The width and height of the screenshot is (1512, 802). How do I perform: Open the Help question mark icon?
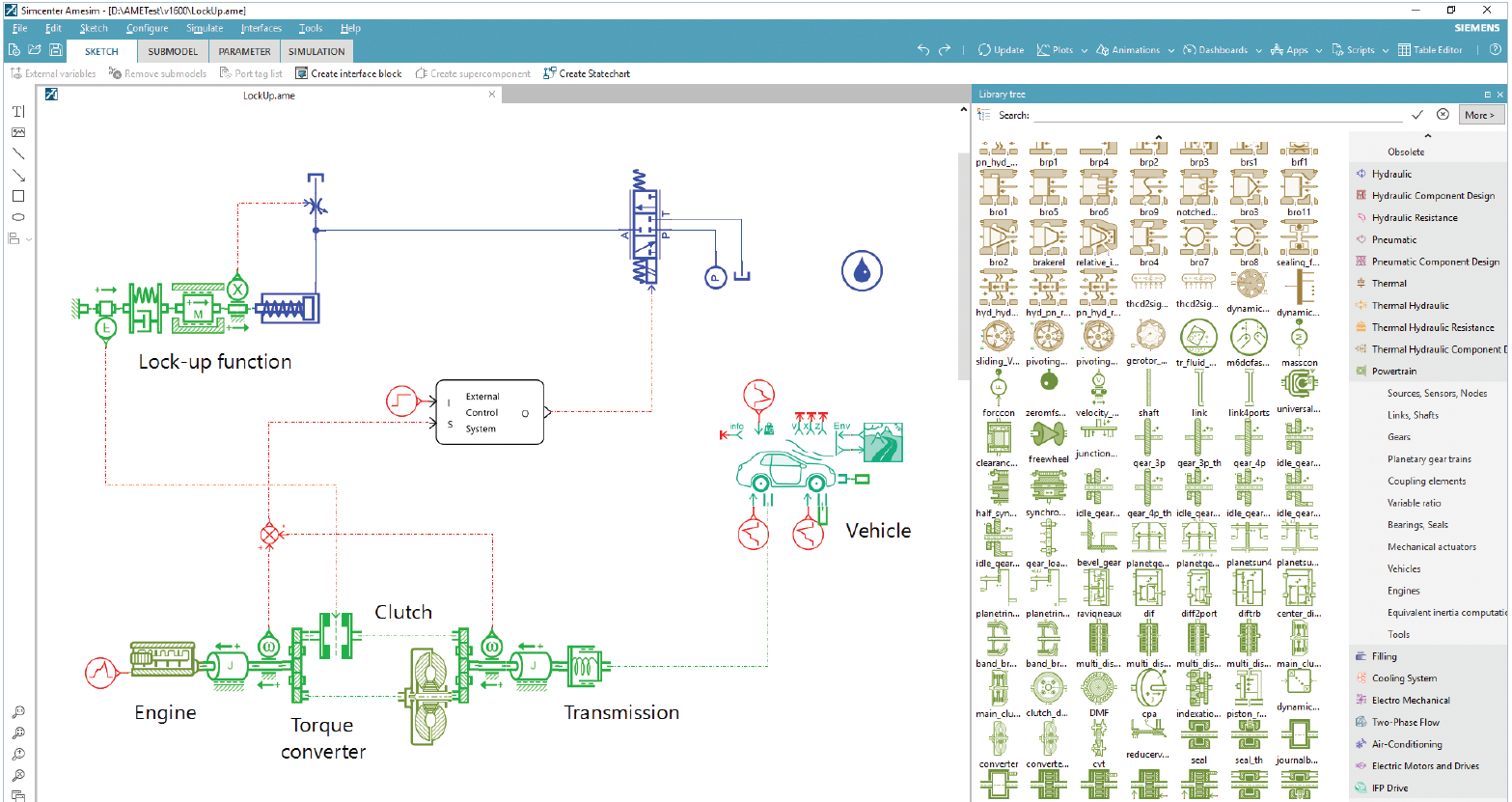click(1495, 50)
